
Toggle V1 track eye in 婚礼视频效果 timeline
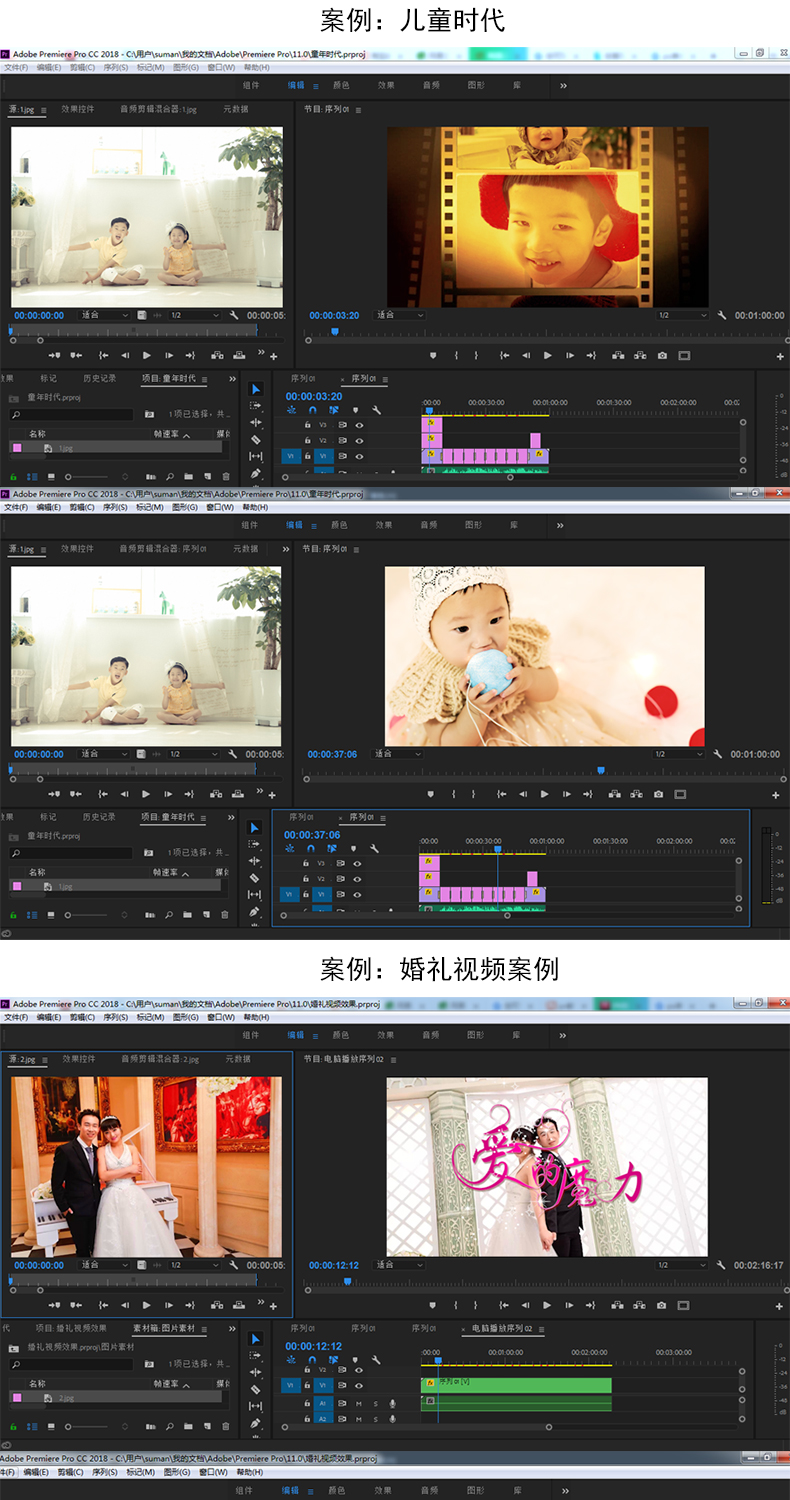(359, 1385)
